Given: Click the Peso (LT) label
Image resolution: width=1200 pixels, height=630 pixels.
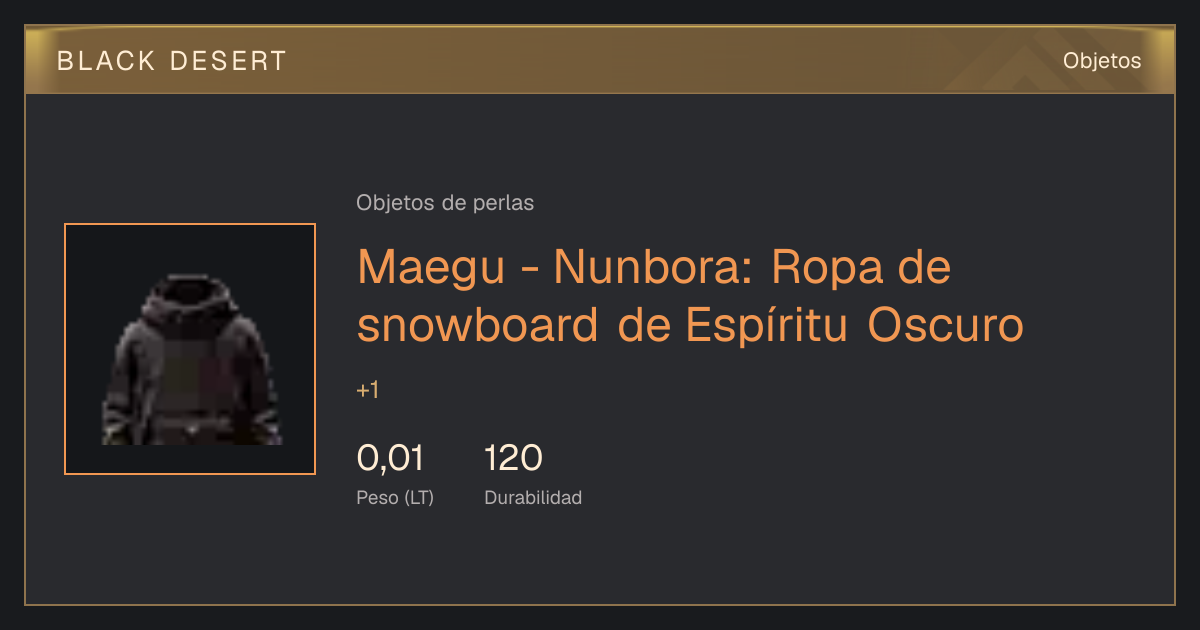Looking at the screenshot, I should coord(395,498).
